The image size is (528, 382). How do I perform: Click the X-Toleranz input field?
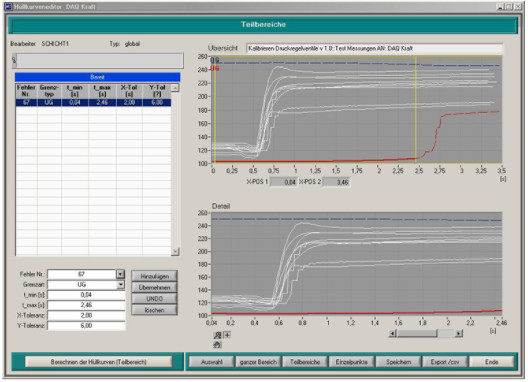click(87, 316)
